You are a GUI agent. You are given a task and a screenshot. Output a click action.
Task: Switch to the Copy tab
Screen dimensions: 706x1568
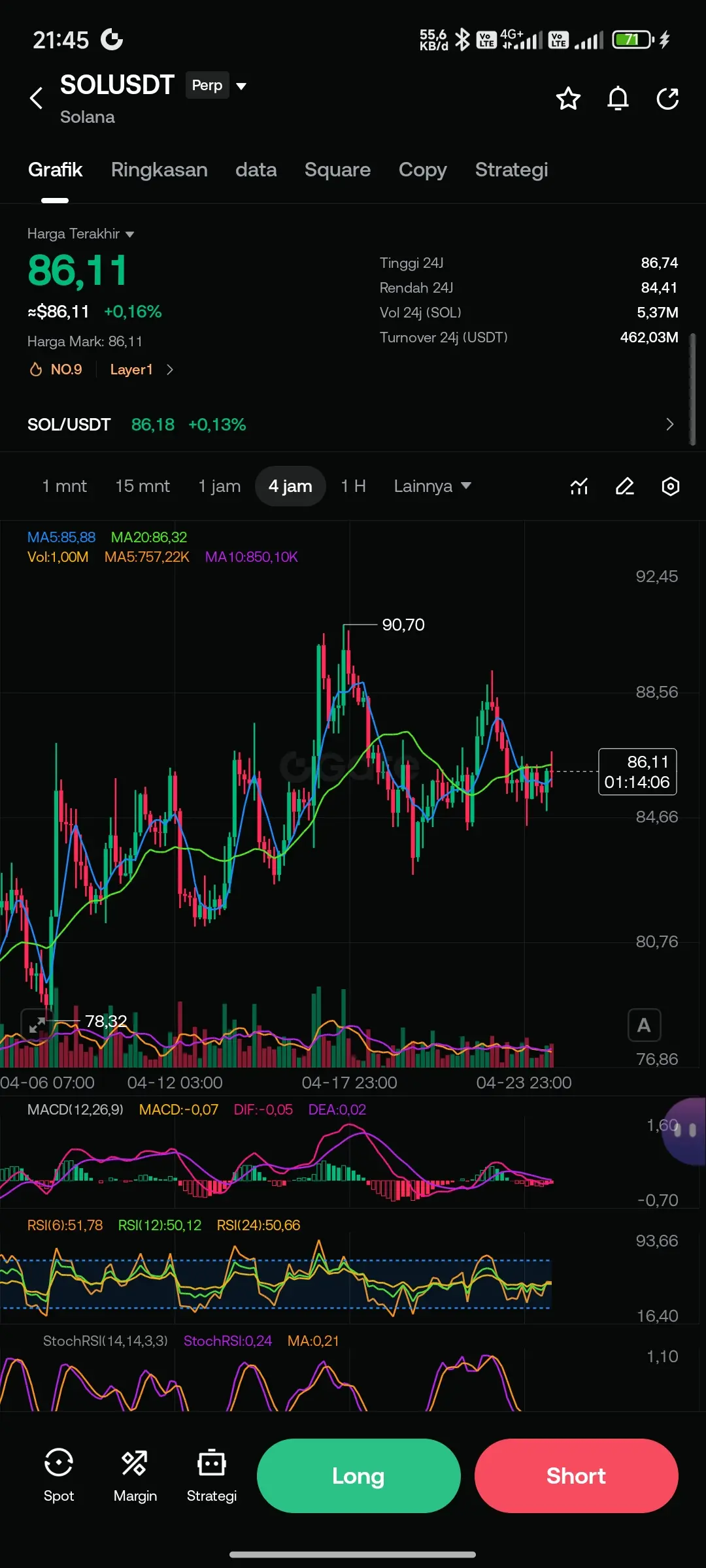422,170
